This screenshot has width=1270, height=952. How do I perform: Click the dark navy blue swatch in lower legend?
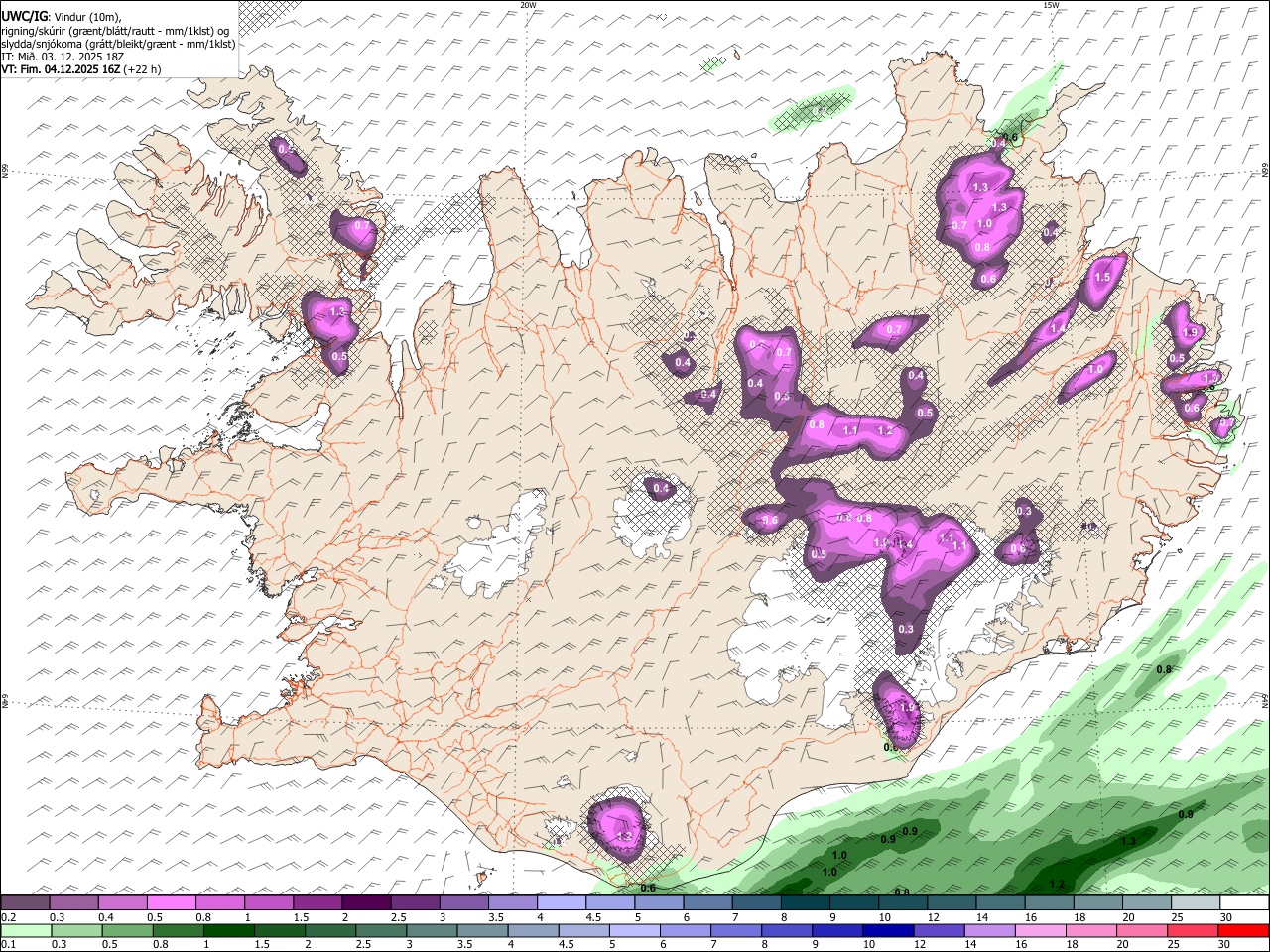886,930
